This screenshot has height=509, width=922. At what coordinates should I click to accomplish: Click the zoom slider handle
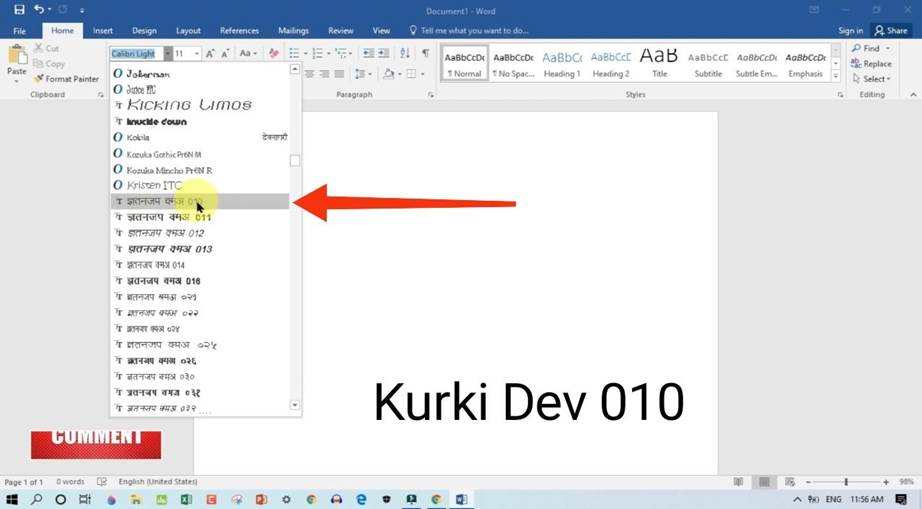[846, 482]
